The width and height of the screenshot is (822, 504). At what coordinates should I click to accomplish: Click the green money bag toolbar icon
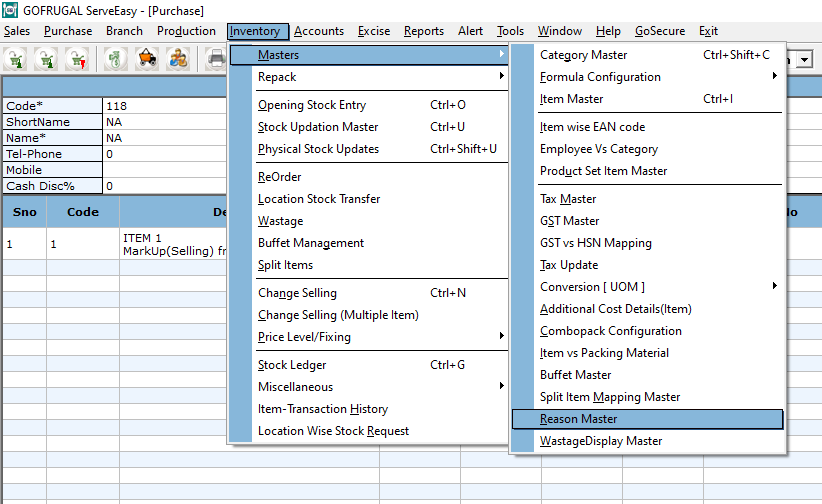click(115, 60)
